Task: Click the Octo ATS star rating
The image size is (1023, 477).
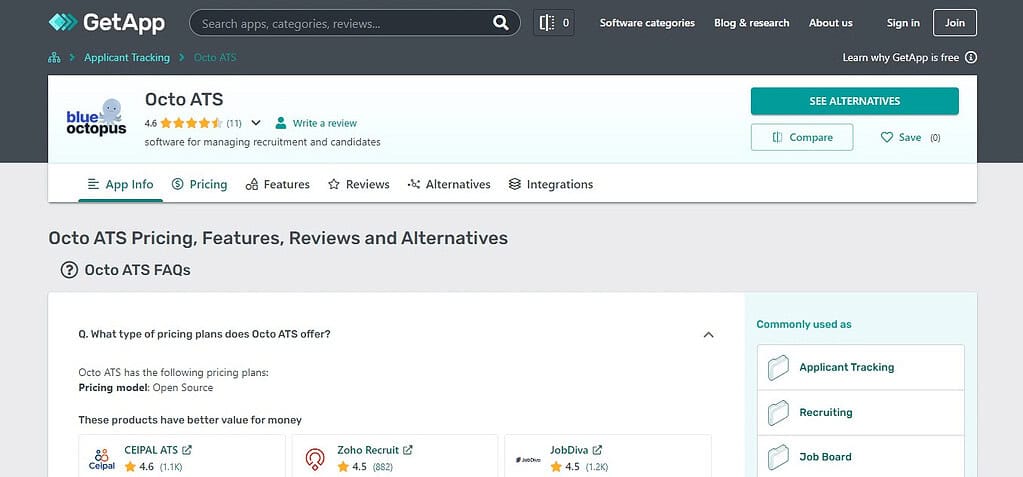Action: [191, 123]
